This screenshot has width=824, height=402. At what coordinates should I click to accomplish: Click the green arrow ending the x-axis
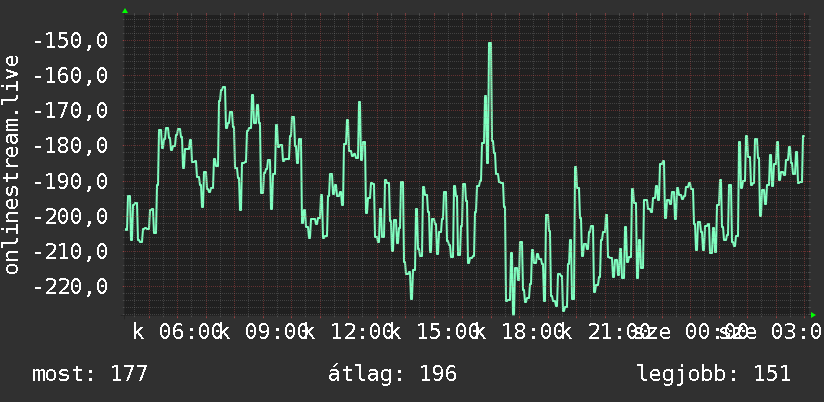813,315
